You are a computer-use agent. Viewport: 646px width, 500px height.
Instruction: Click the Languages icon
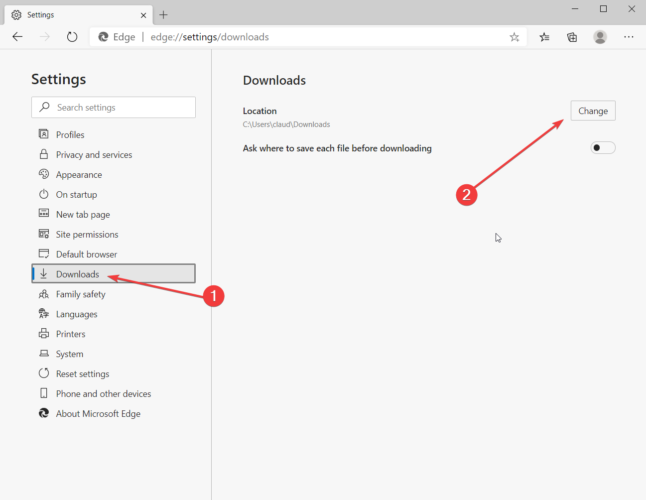click(x=44, y=313)
